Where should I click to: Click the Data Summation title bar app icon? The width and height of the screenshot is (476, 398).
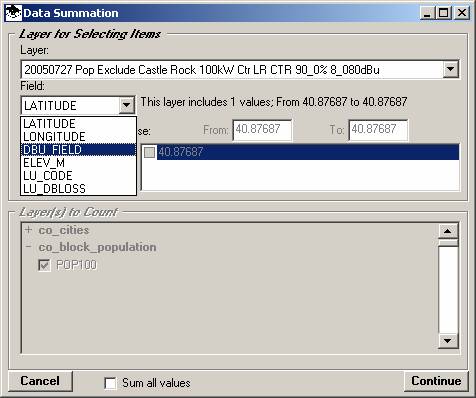[x=14, y=13]
